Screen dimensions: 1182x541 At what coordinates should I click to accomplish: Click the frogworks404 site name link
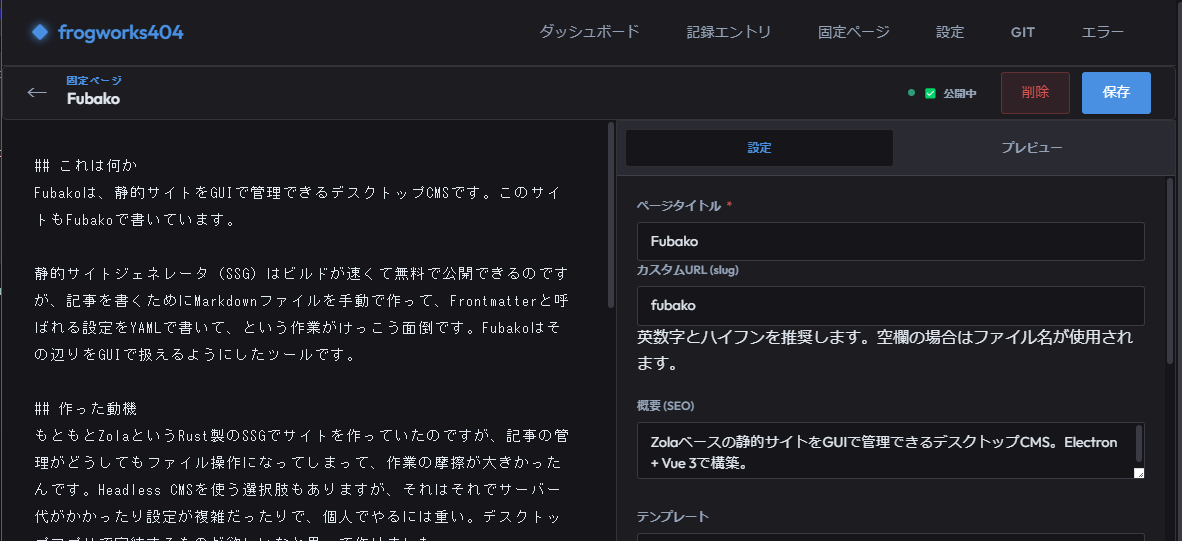click(x=121, y=32)
